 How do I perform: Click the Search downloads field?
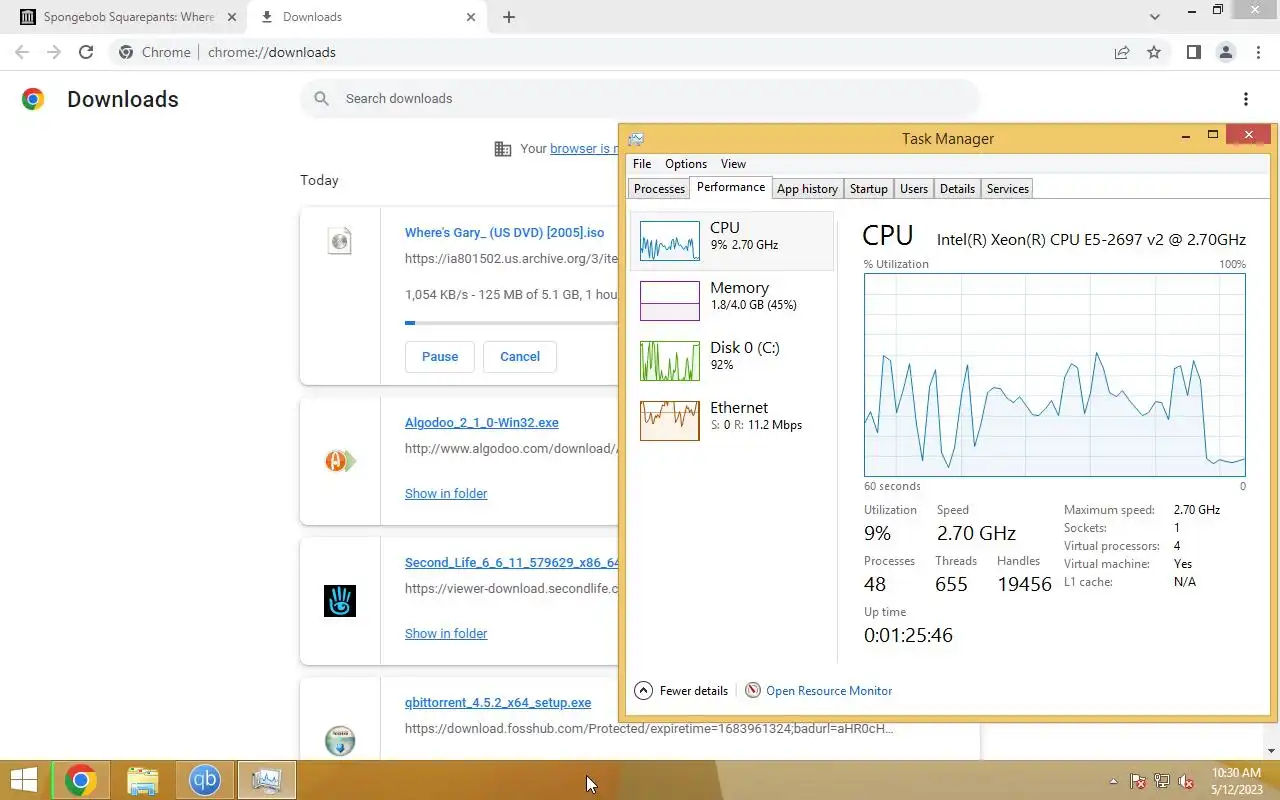[640, 99]
